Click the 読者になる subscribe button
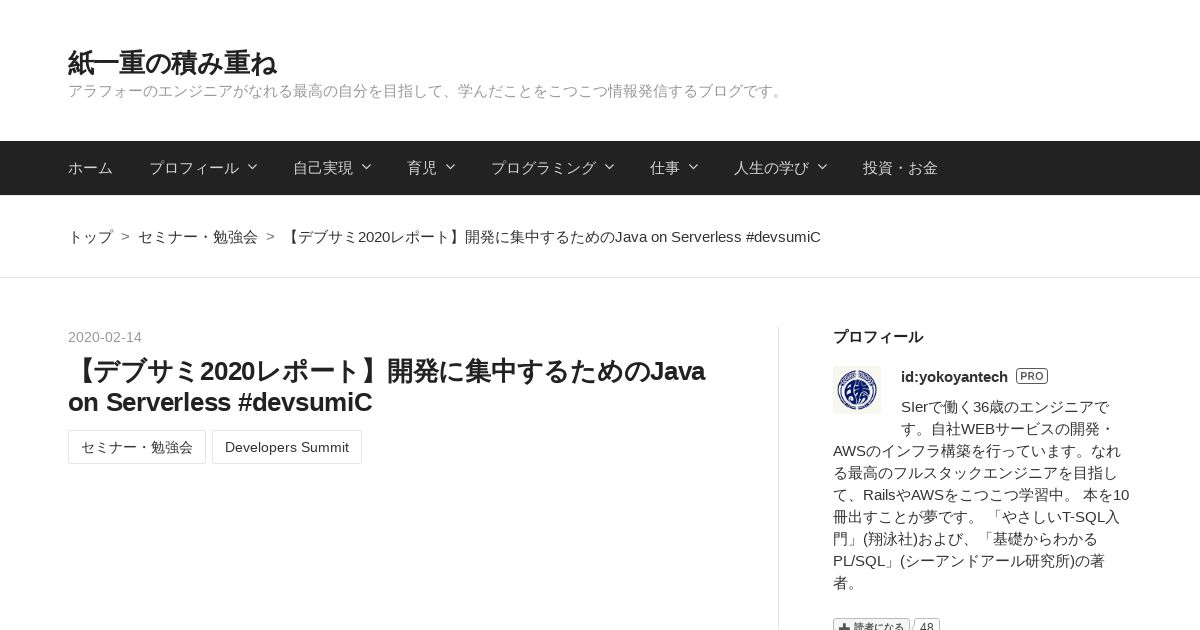Viewport: 1200px width, 630px height. tap(871, 625)
